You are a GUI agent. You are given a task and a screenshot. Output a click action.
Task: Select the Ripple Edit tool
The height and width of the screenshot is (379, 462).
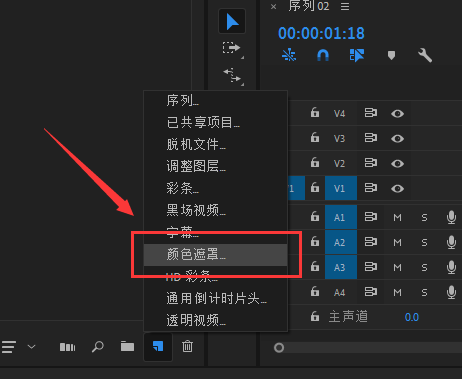point(232,75)
